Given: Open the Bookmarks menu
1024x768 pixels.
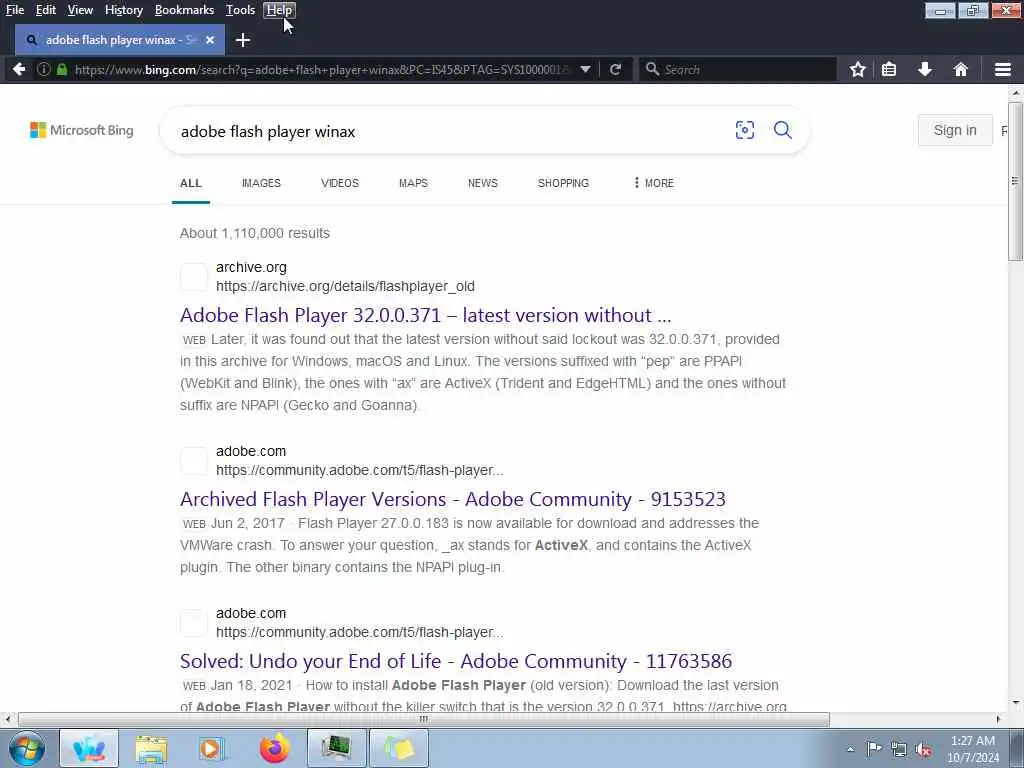Looking at the screenshot, I should 184,10.
